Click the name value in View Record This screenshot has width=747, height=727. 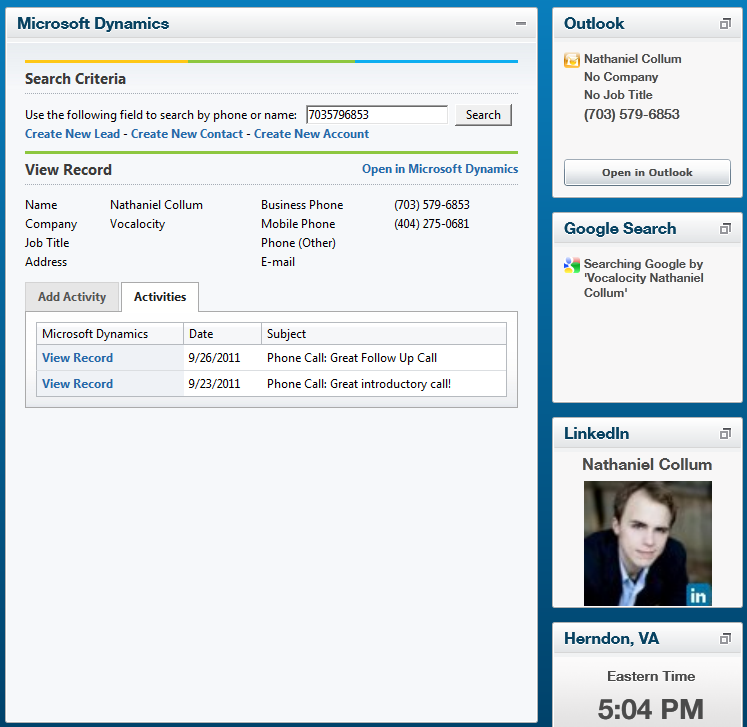point(156,205)
